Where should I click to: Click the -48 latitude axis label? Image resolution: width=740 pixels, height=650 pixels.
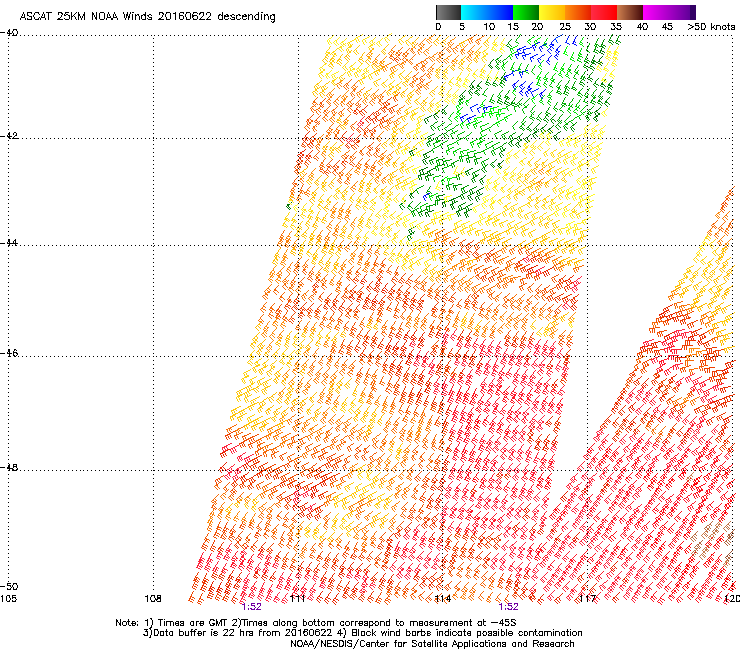9,467
